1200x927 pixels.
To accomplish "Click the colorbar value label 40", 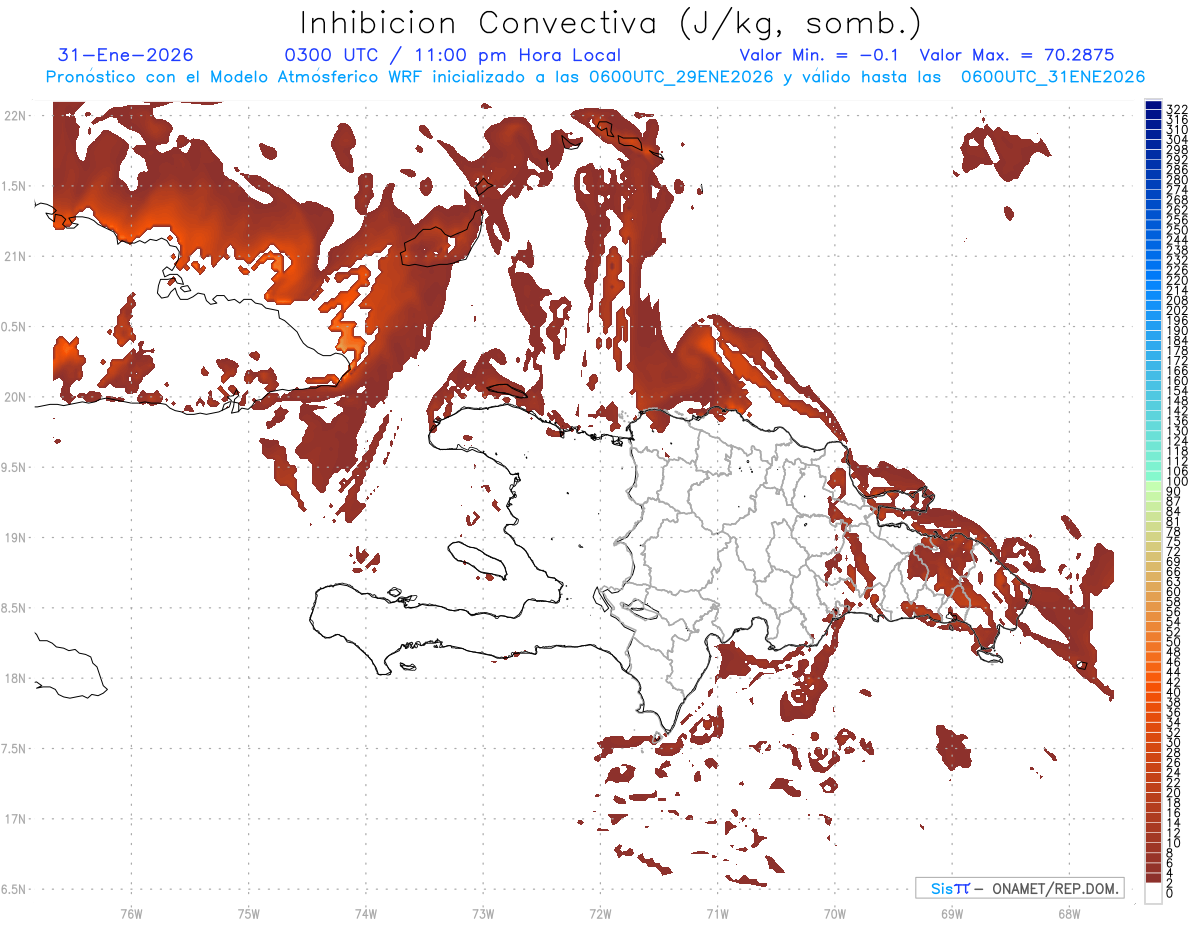I will click(1173, 692).
